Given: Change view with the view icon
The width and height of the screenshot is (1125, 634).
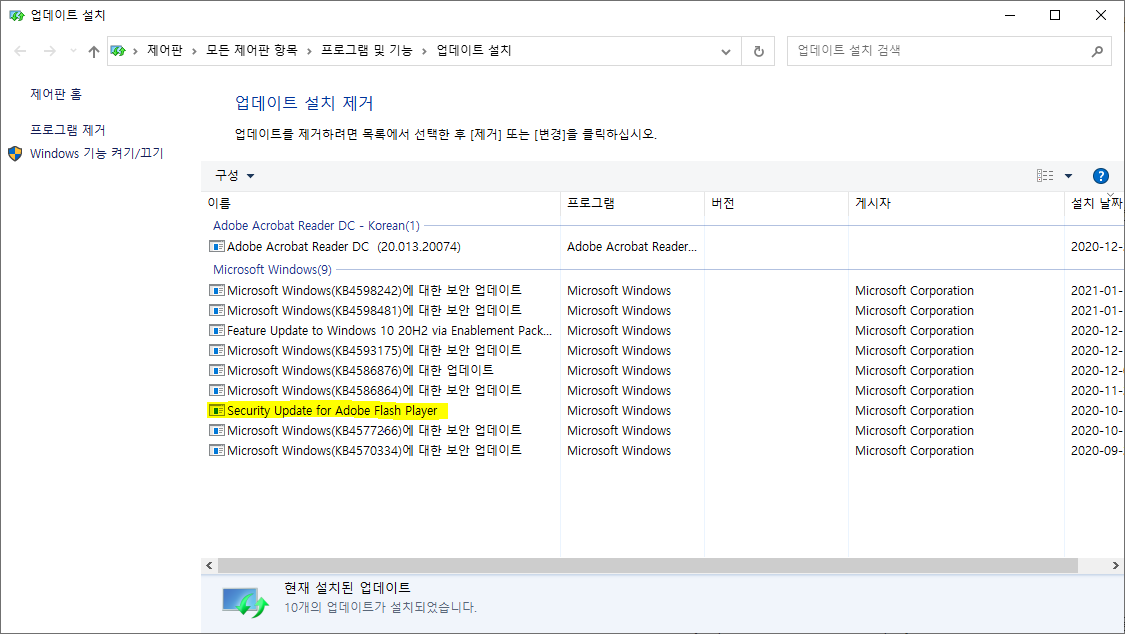Looking at the screenshot, I should click(1045, 176).
